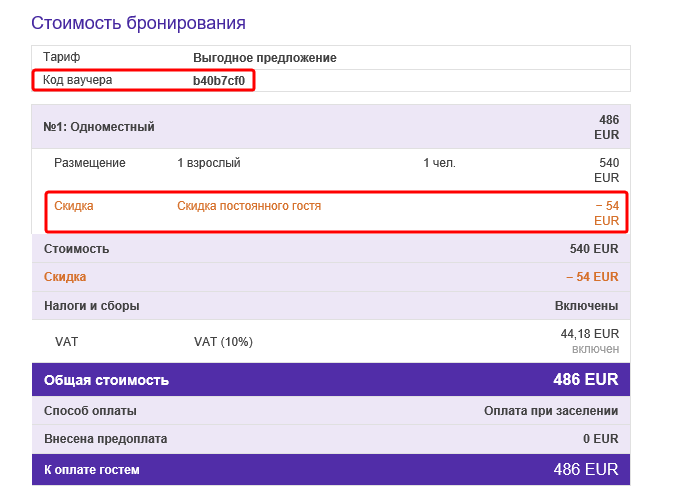Click the '1 чел.' cell
Viewport: 673px width, 503px height.
click(439, 163)
